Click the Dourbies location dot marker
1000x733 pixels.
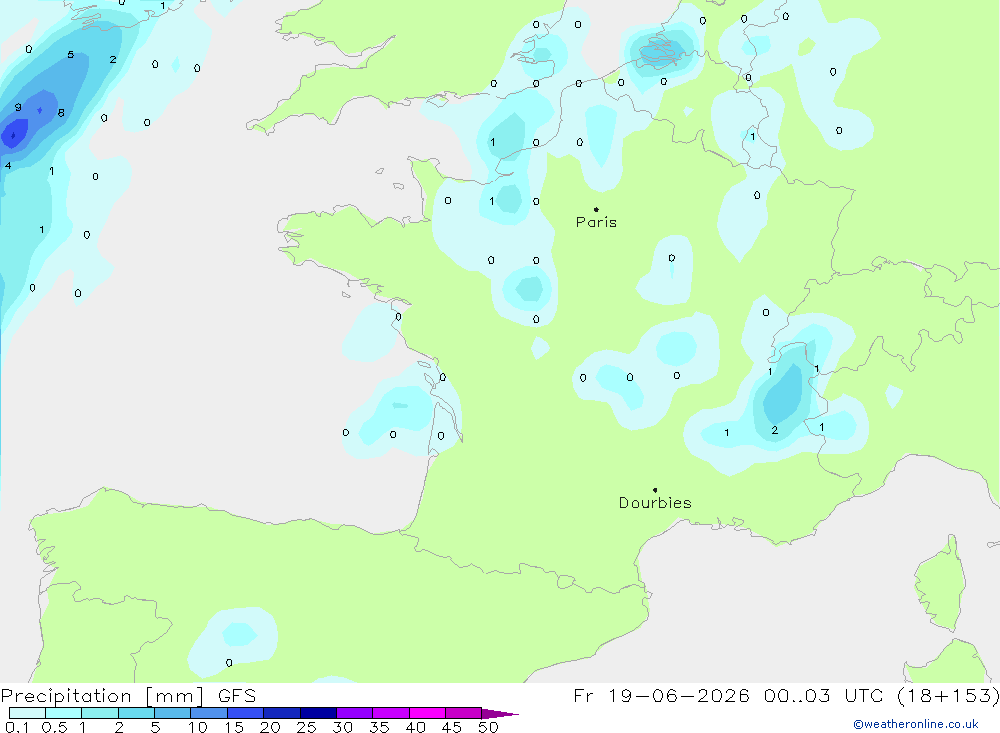(655, 490)
